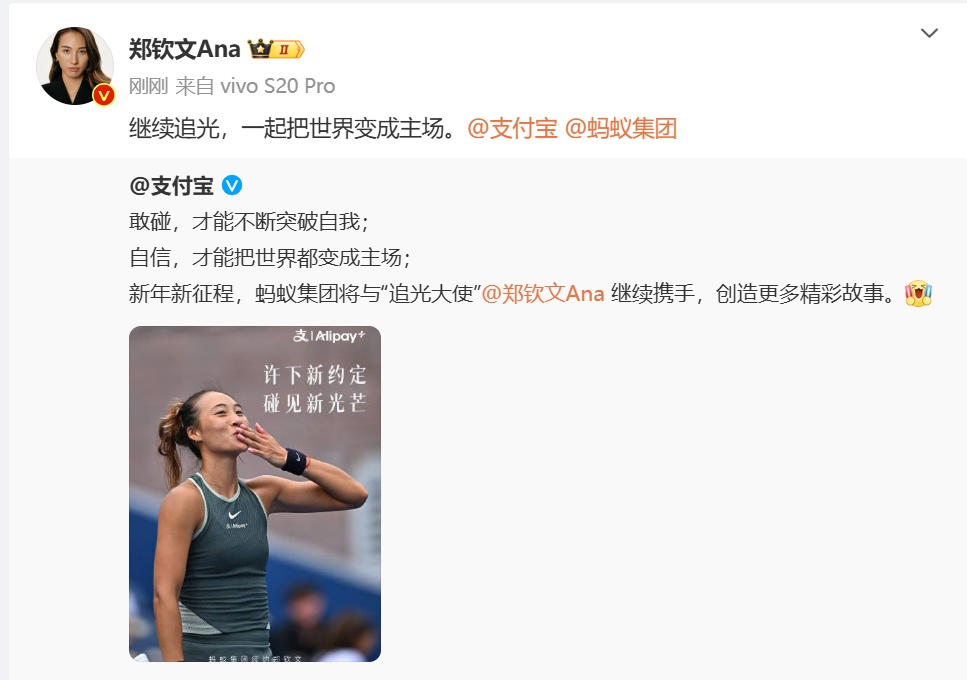
Task: Click the Alipay+ logo on the poster
Action: pos(329,336)
